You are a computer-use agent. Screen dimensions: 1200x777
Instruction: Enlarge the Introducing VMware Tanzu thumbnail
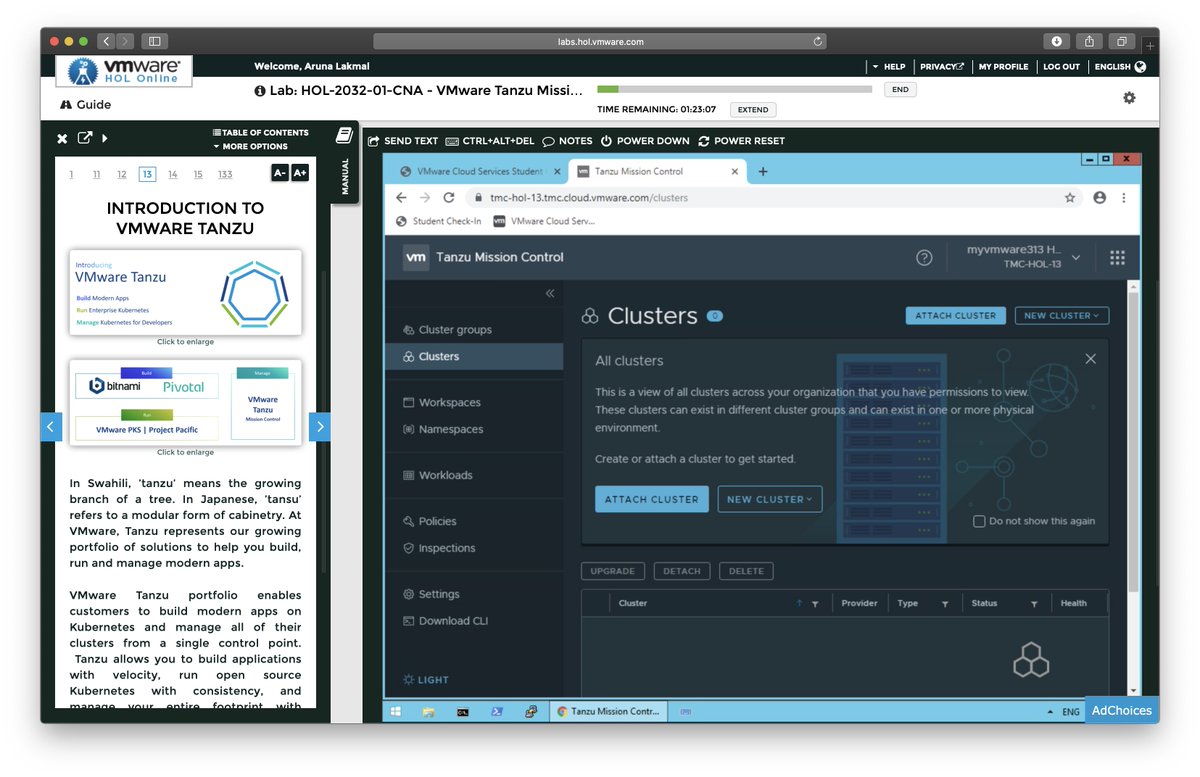tap(185, 292)
